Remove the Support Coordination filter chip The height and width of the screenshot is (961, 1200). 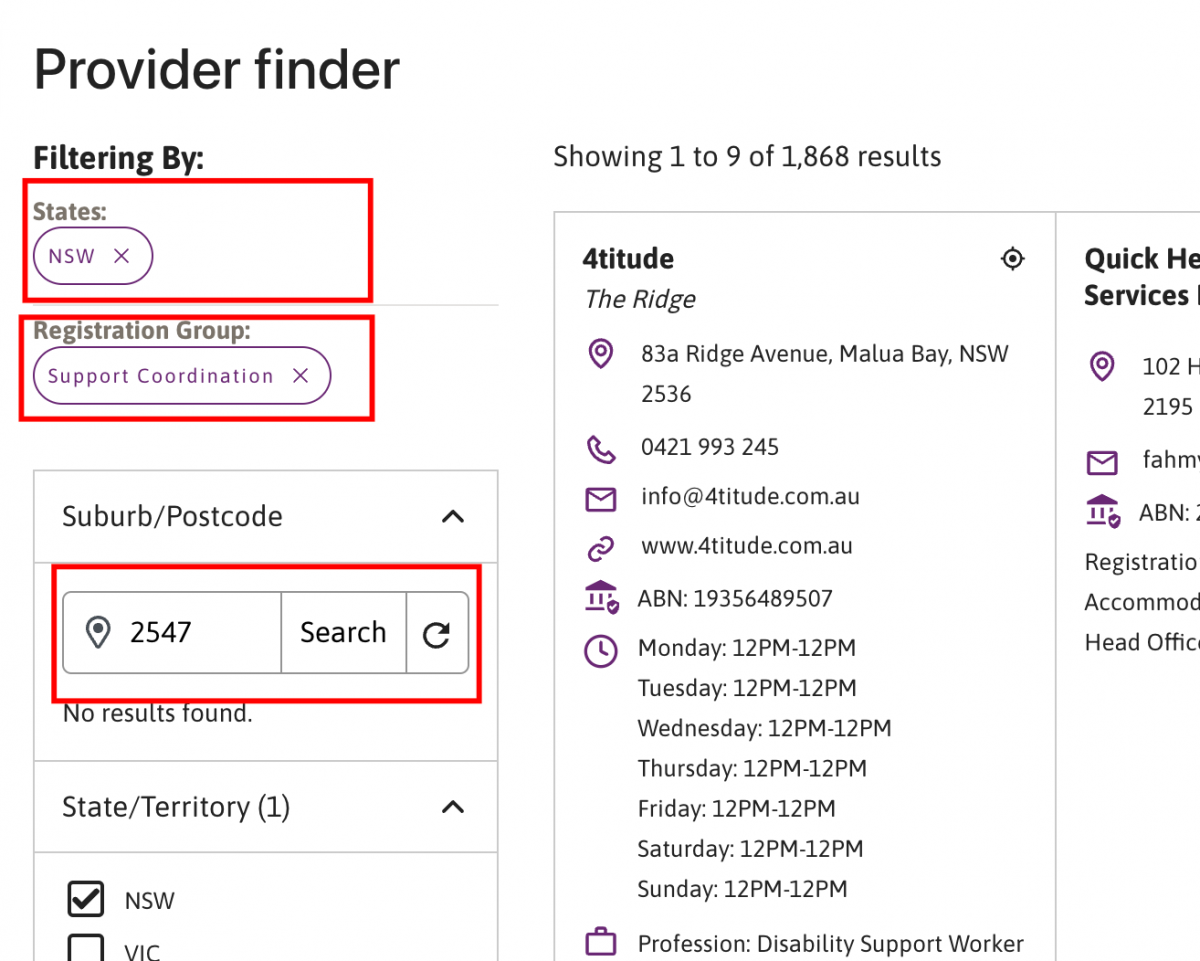[300, 376]
